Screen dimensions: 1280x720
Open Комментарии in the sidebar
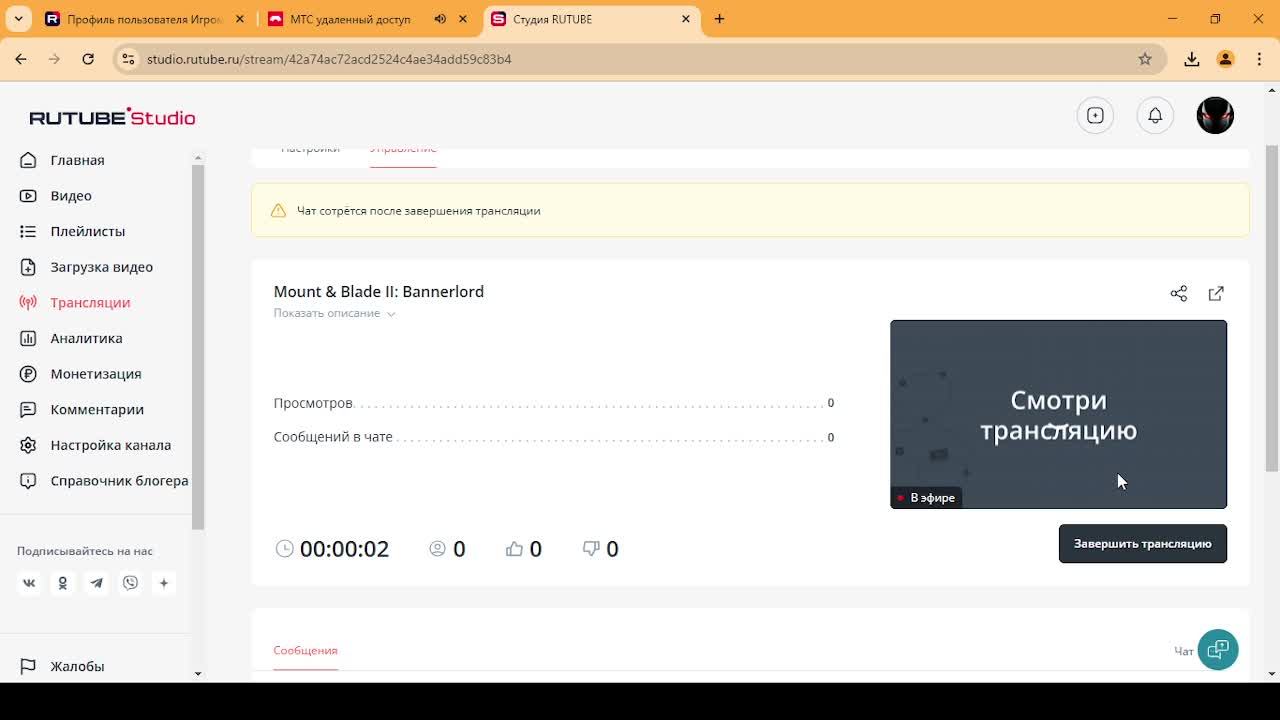click(x=97, y=409)
